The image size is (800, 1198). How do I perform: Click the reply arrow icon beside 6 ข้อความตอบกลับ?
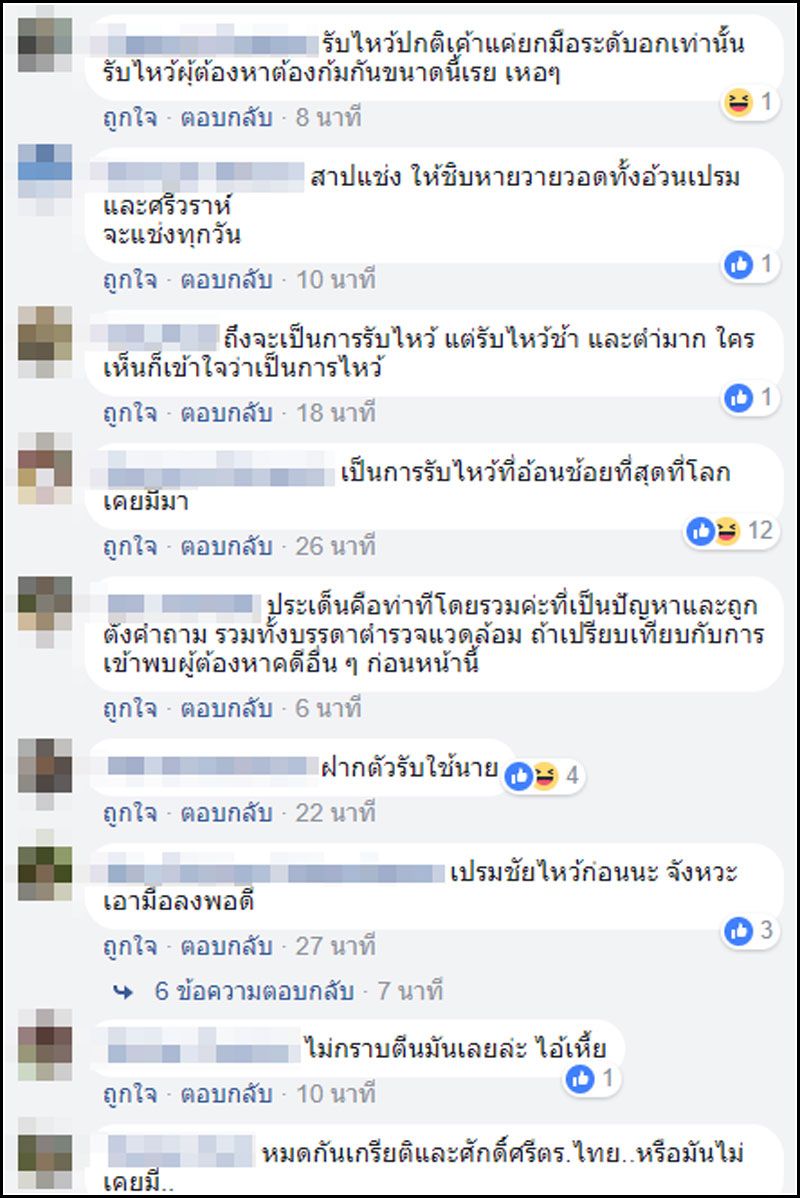(123, 992)
